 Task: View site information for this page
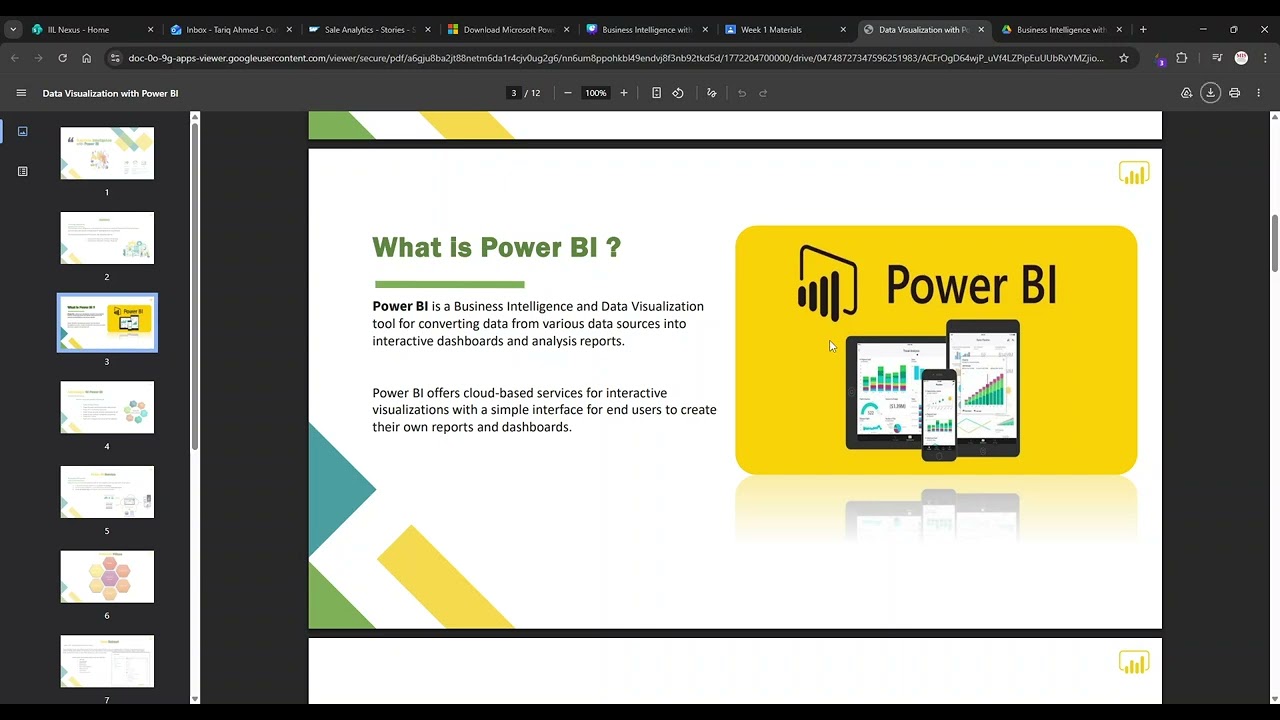click(115, 58)
